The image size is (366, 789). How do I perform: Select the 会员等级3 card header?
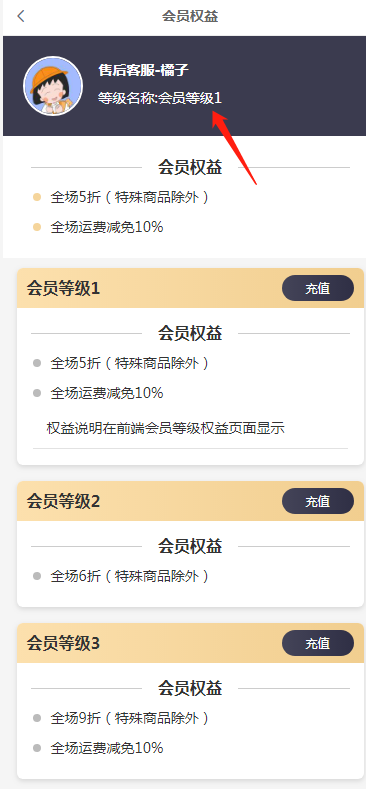coord(190,643)
